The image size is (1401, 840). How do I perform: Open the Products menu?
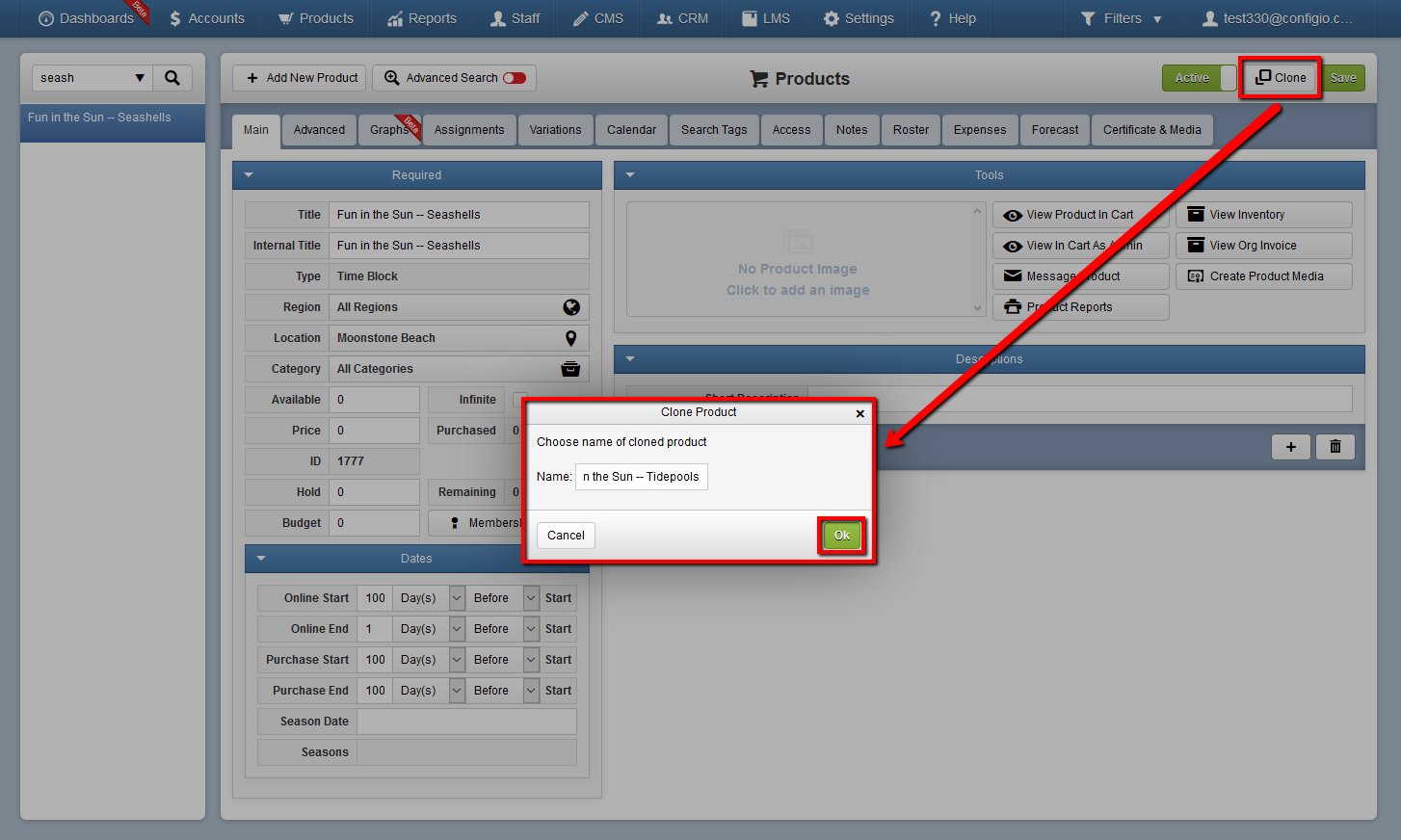pos(316,18)
